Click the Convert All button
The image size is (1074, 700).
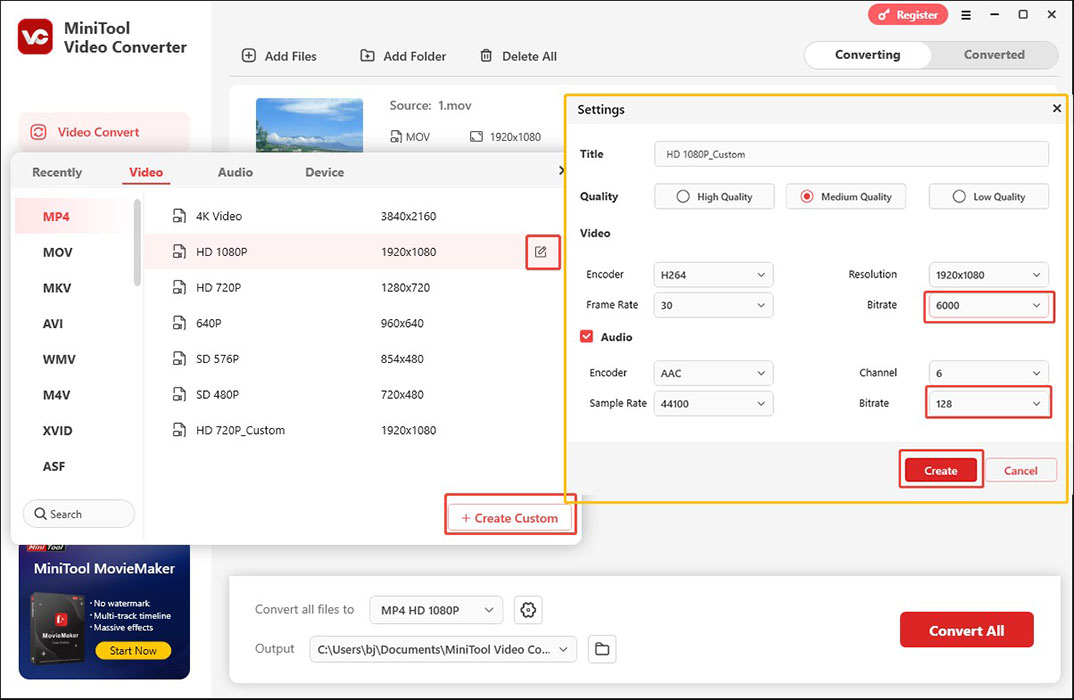click(x=966, y=630)
